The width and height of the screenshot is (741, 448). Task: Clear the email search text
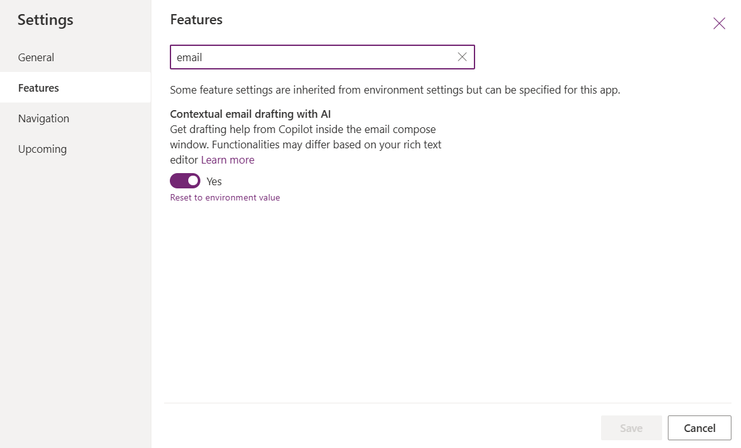coord(462,57)
